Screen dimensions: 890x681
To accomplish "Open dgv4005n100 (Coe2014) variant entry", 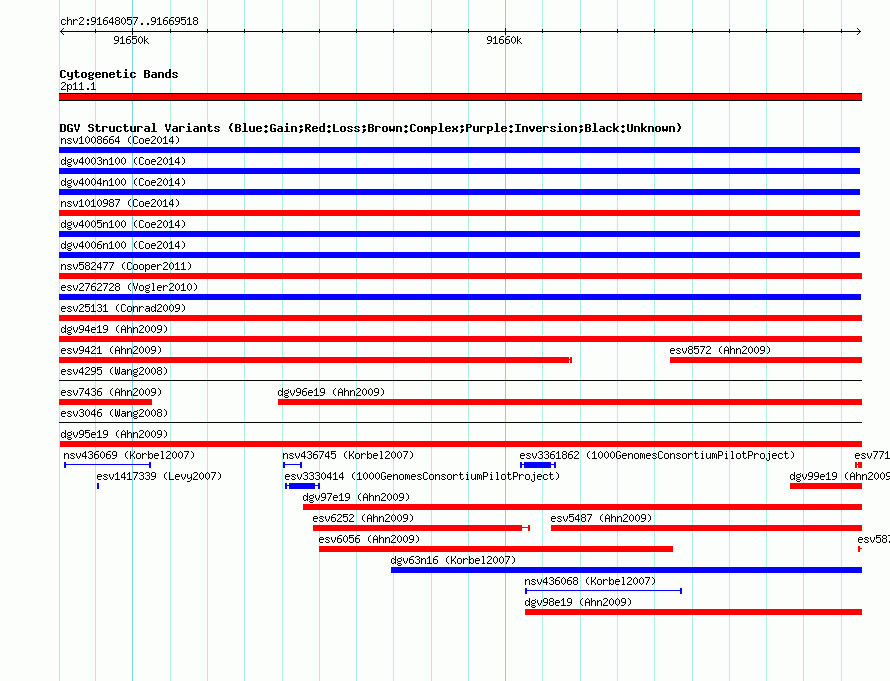I will click(123, 224).
